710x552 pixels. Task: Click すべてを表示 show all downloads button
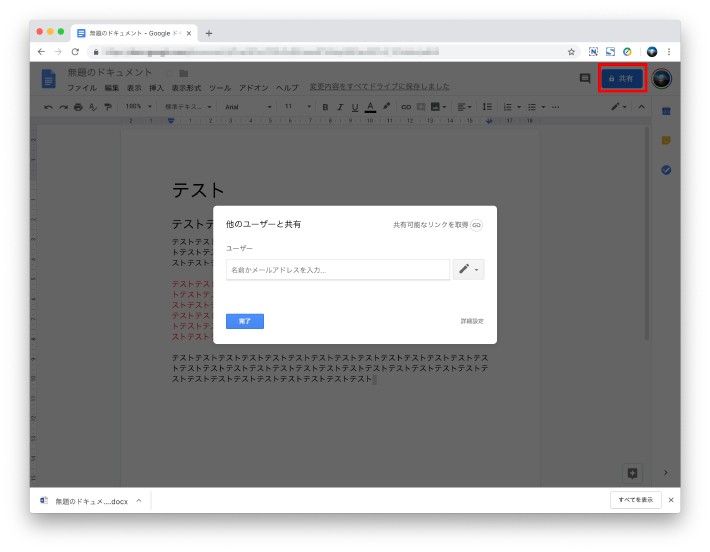coord(636,500)
